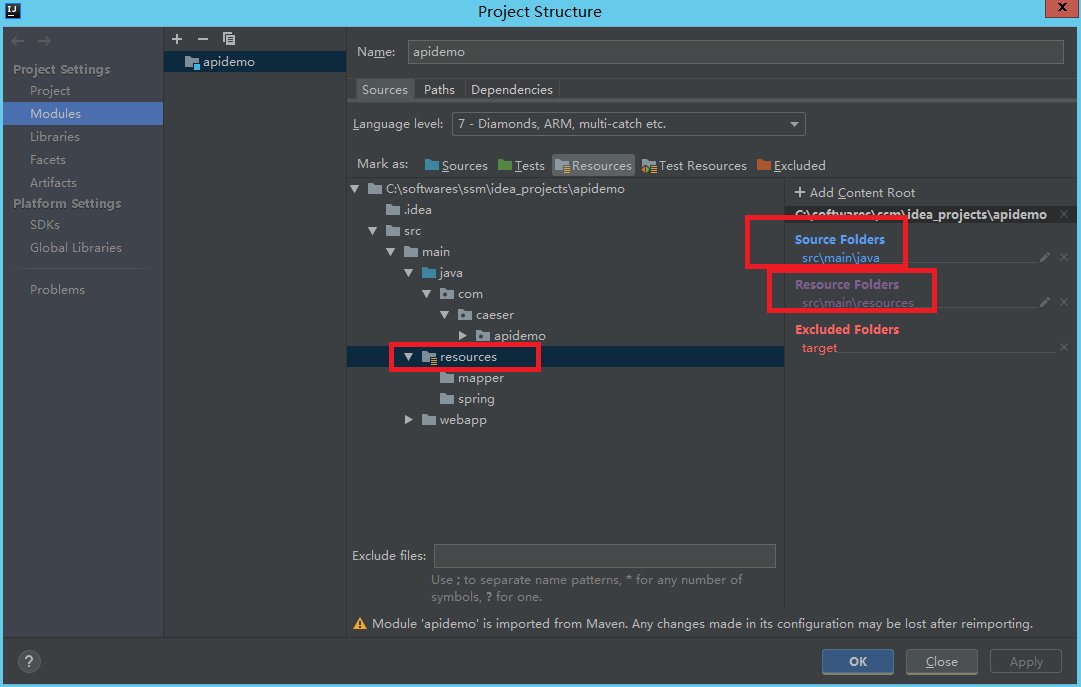Toggle the Resources mark button
Screen dimensions: 1081x687
point(594,166)
